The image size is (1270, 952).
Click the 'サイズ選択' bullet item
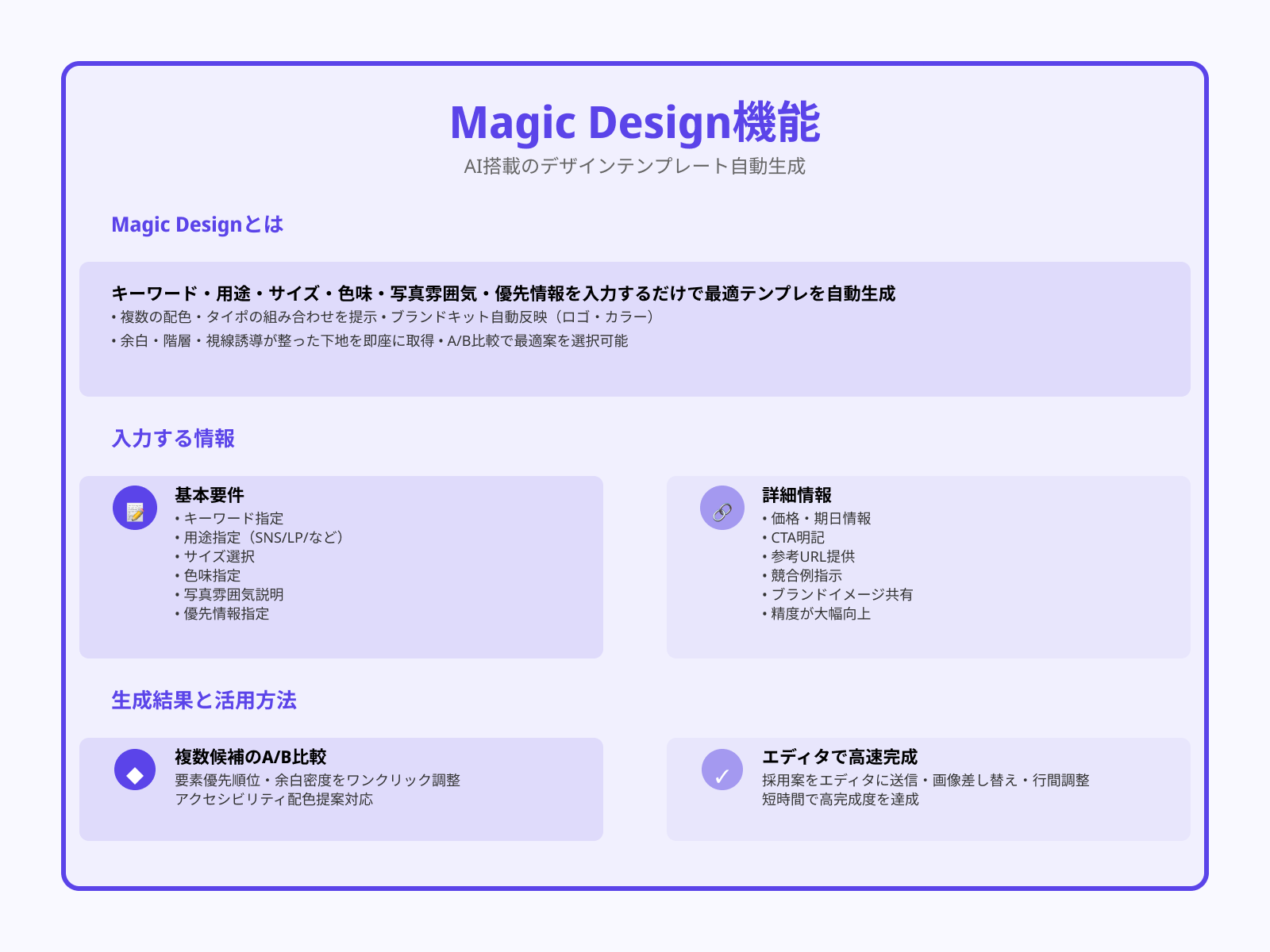[x=214, y=556]
